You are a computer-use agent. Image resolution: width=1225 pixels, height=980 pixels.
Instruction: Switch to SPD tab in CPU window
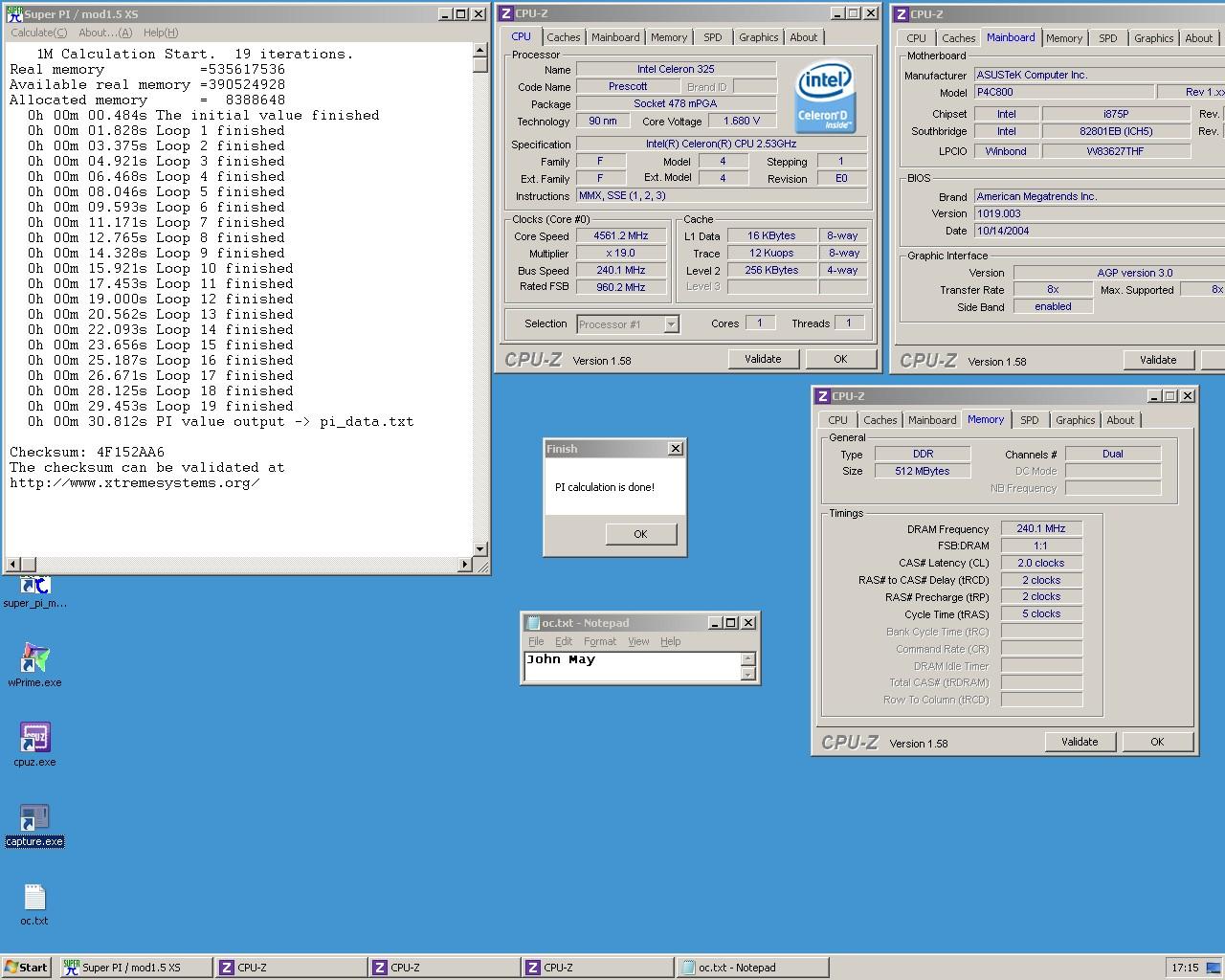coord(713,37)
